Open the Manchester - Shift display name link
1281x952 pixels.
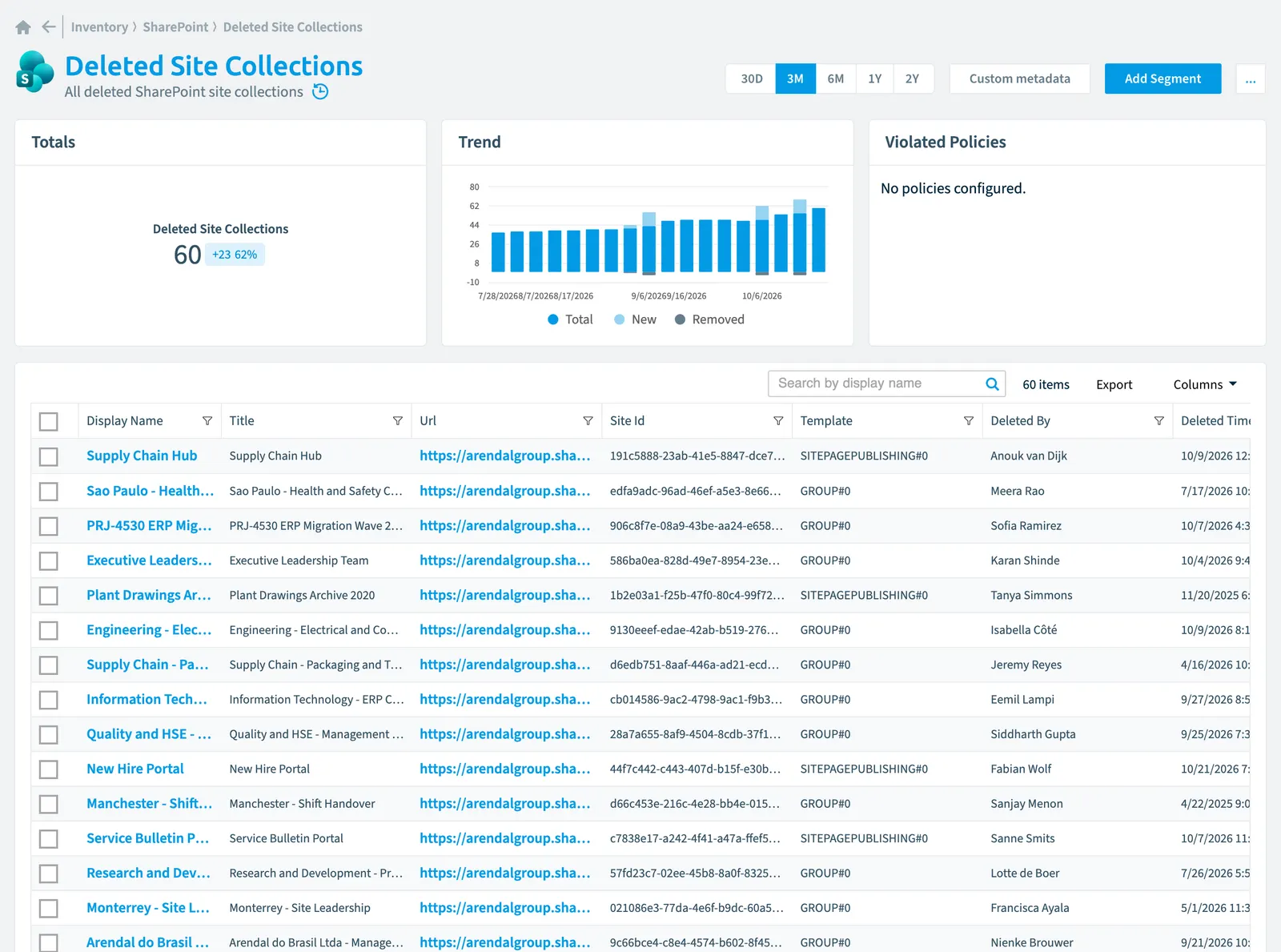tap(149, 803)
